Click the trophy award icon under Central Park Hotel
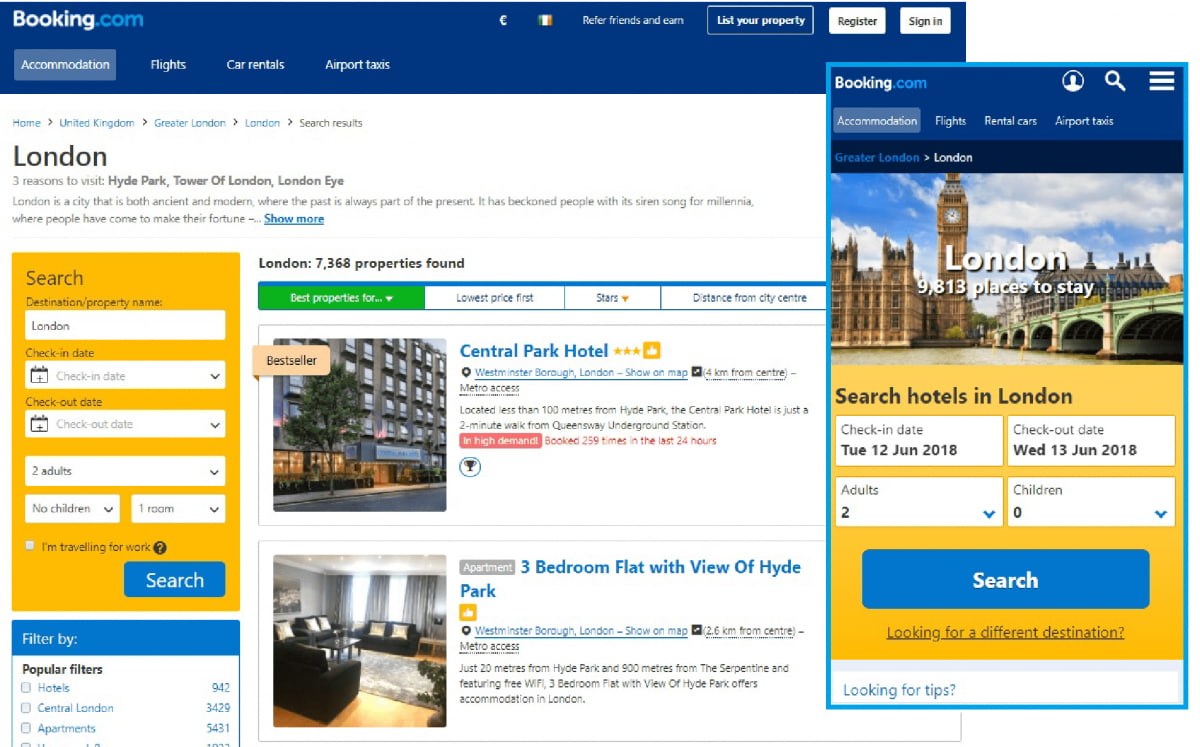This screenshot has width=1200, height=747. point(470,467)
